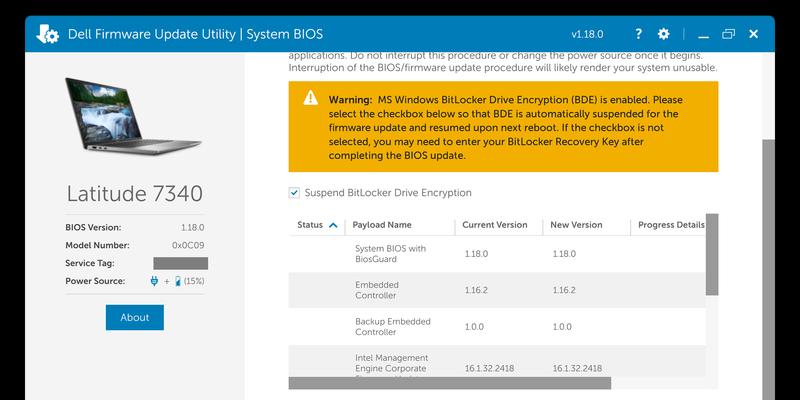Viewport: 800px width, 400px height.
Task: Uncheck Suspend BitLocker Drive Encryption checkbox
Action: coord(294,193)
